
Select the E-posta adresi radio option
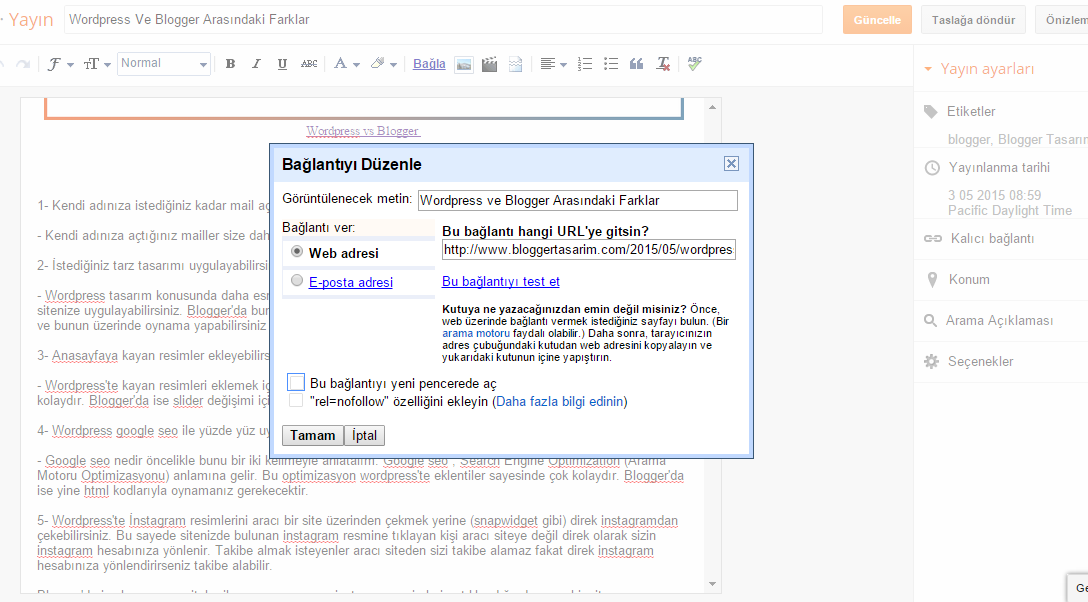click(297, 281)
